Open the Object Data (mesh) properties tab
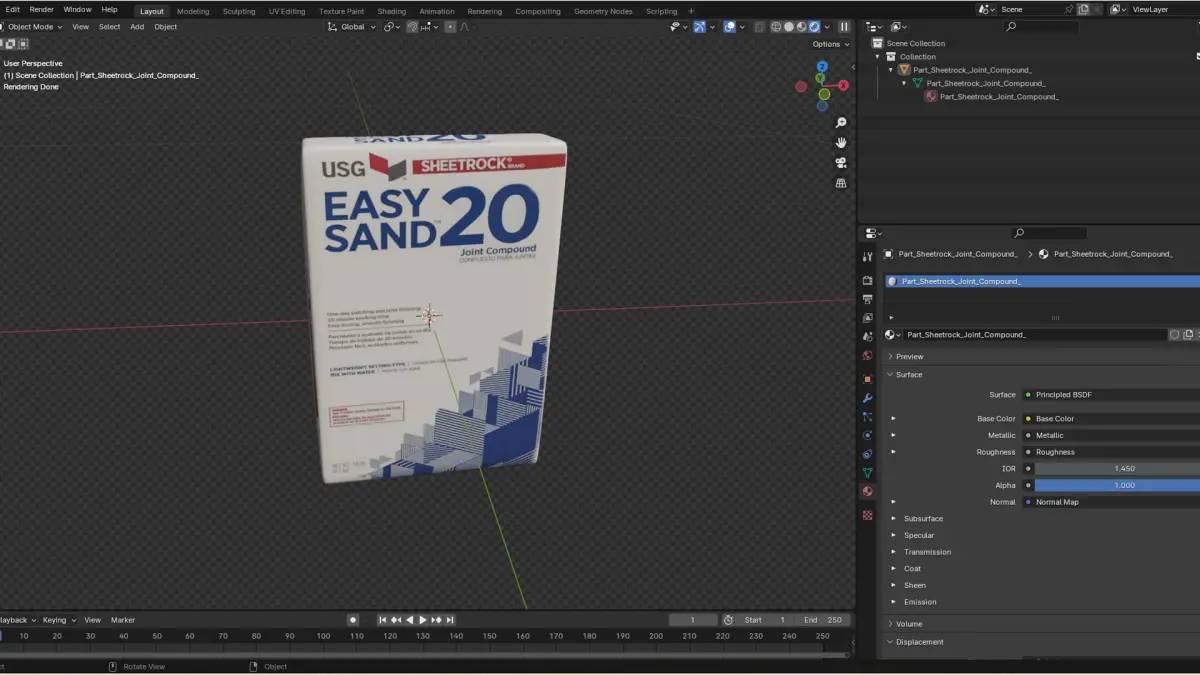This screenshot has width=1200, height=675. coord(867,473)
